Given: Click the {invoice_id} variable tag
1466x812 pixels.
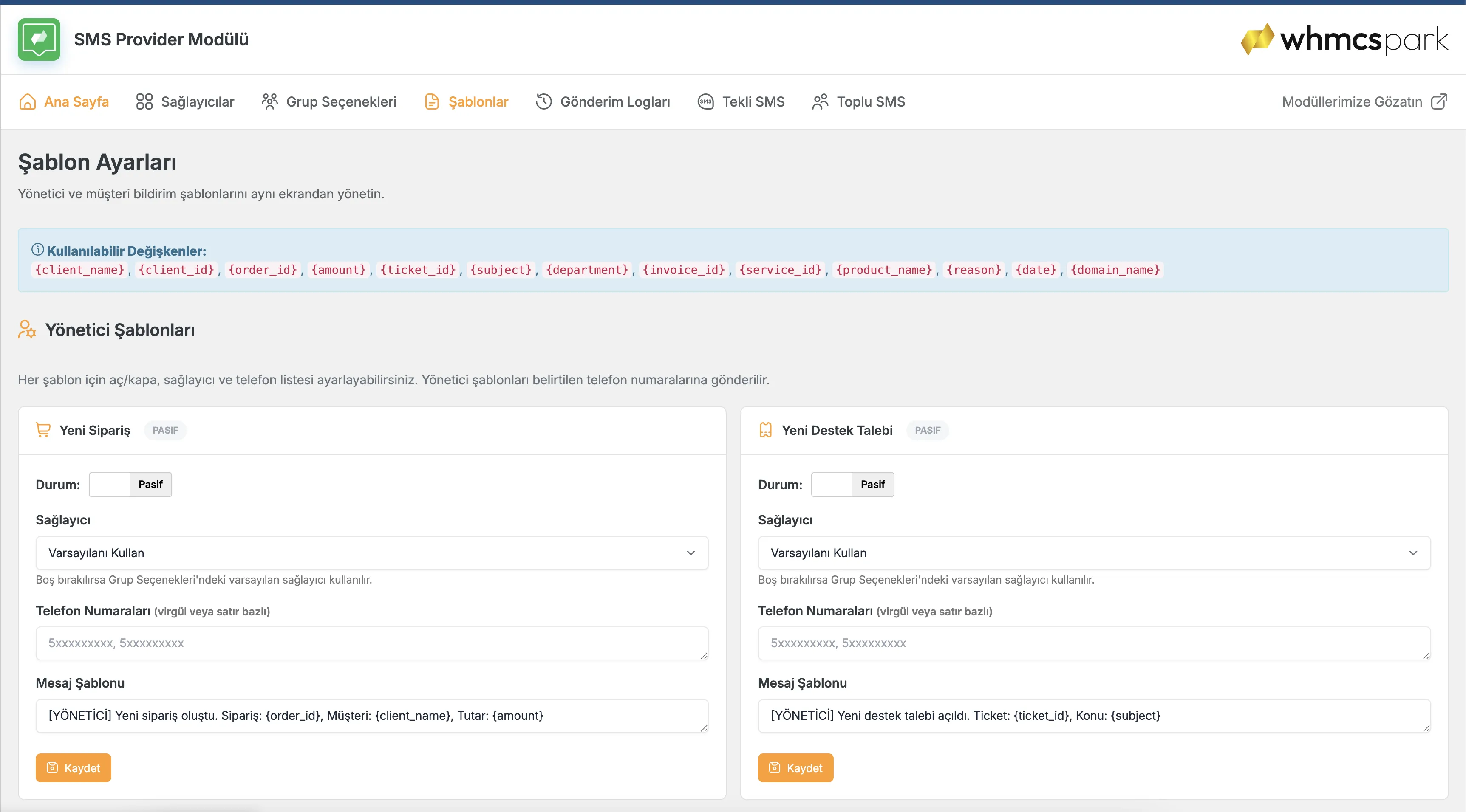Looking at the screenshot, I should 684,270.
